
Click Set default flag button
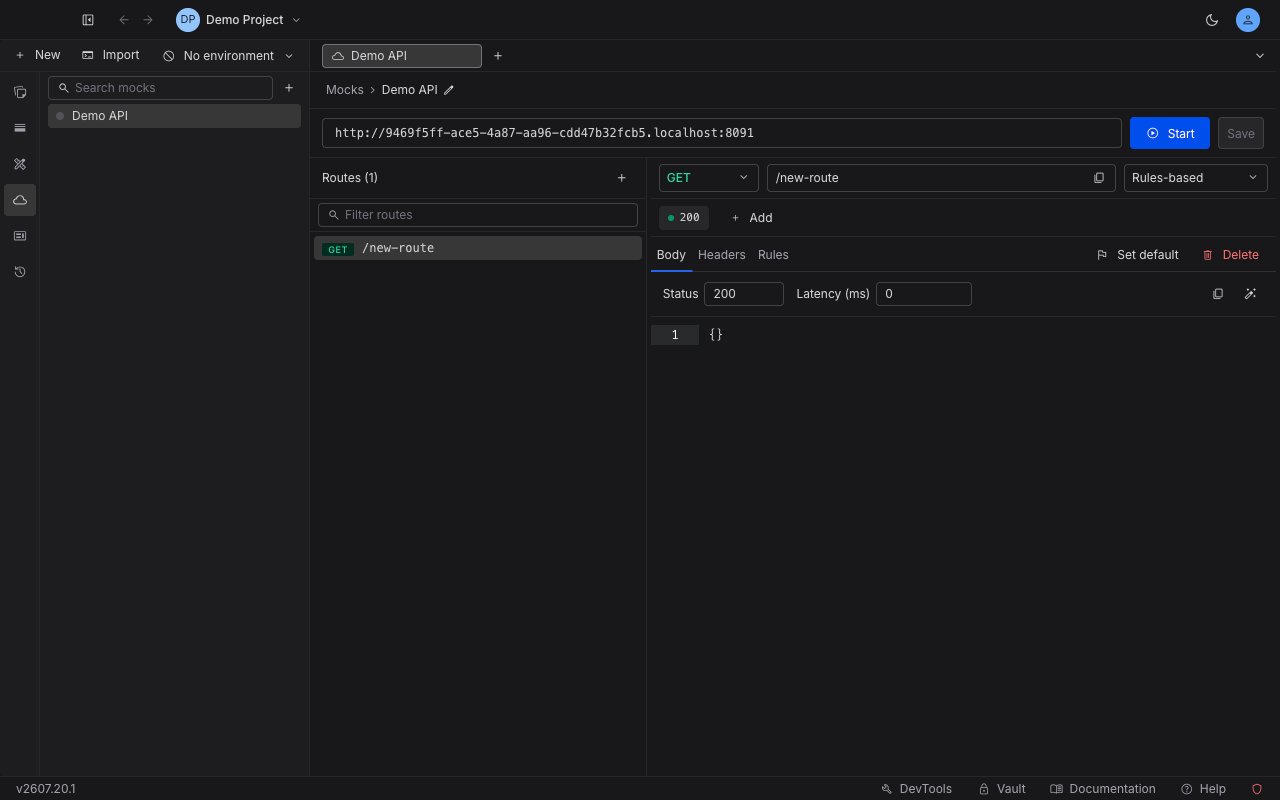coord(1138,255)
